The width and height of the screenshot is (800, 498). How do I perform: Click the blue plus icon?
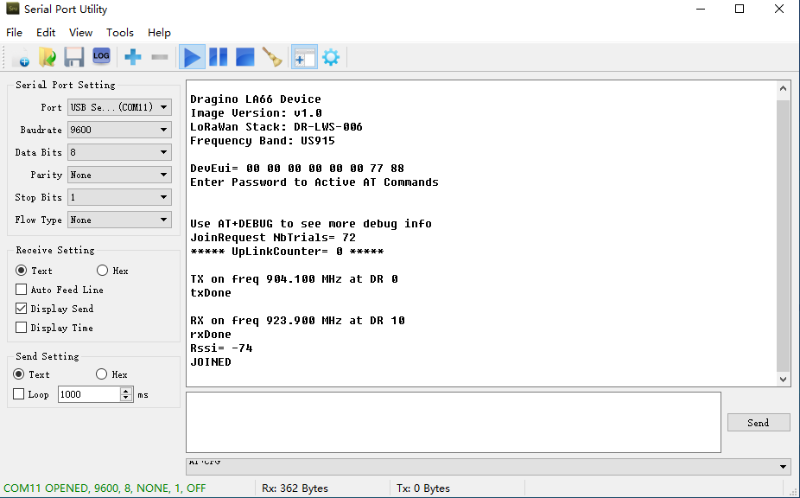click(133, 57)
